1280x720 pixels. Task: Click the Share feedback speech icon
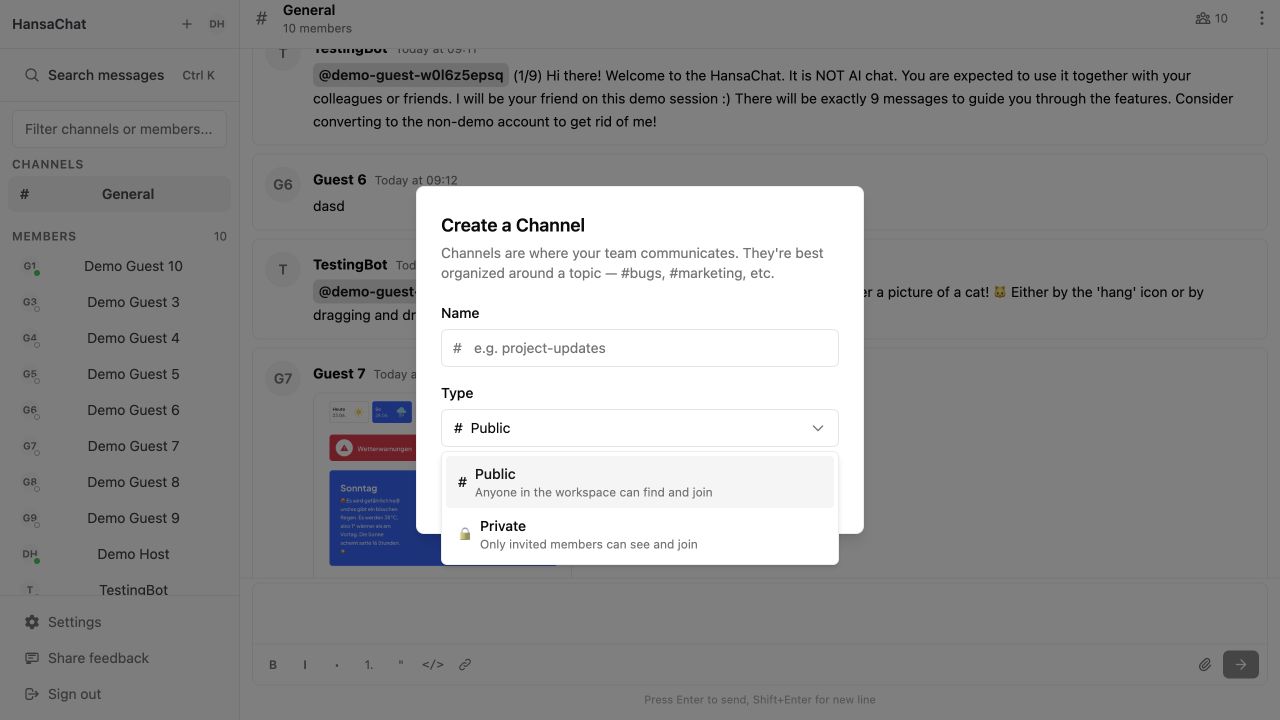point(32,658)
